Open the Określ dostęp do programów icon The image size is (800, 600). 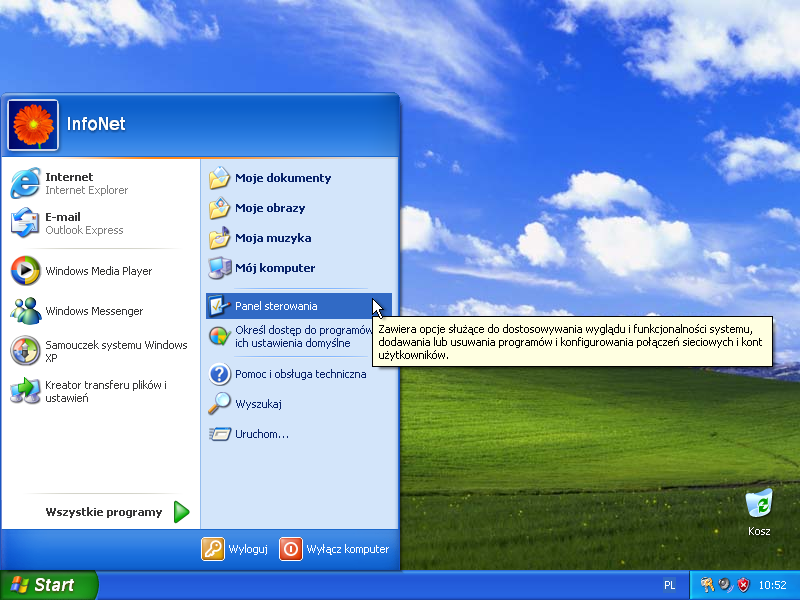(219, 336)
